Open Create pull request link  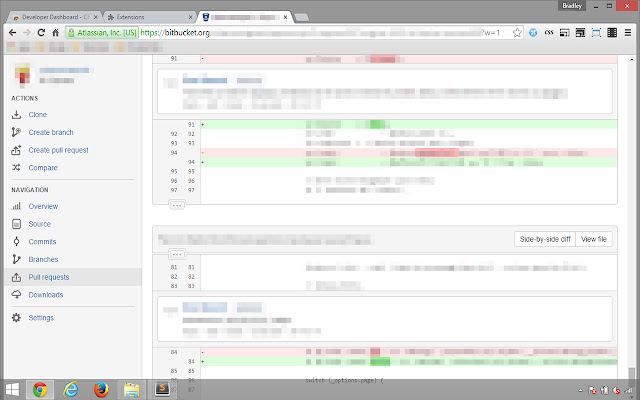[x=58, y=150]
